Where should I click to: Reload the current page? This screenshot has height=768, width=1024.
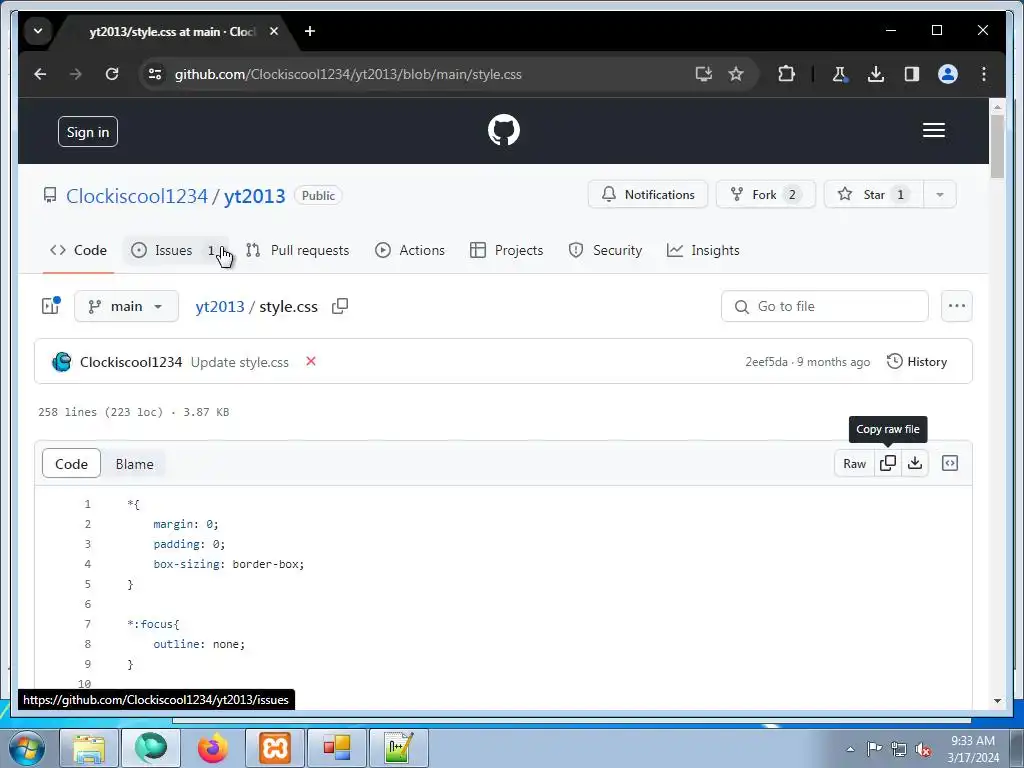[x=112, y=74]
